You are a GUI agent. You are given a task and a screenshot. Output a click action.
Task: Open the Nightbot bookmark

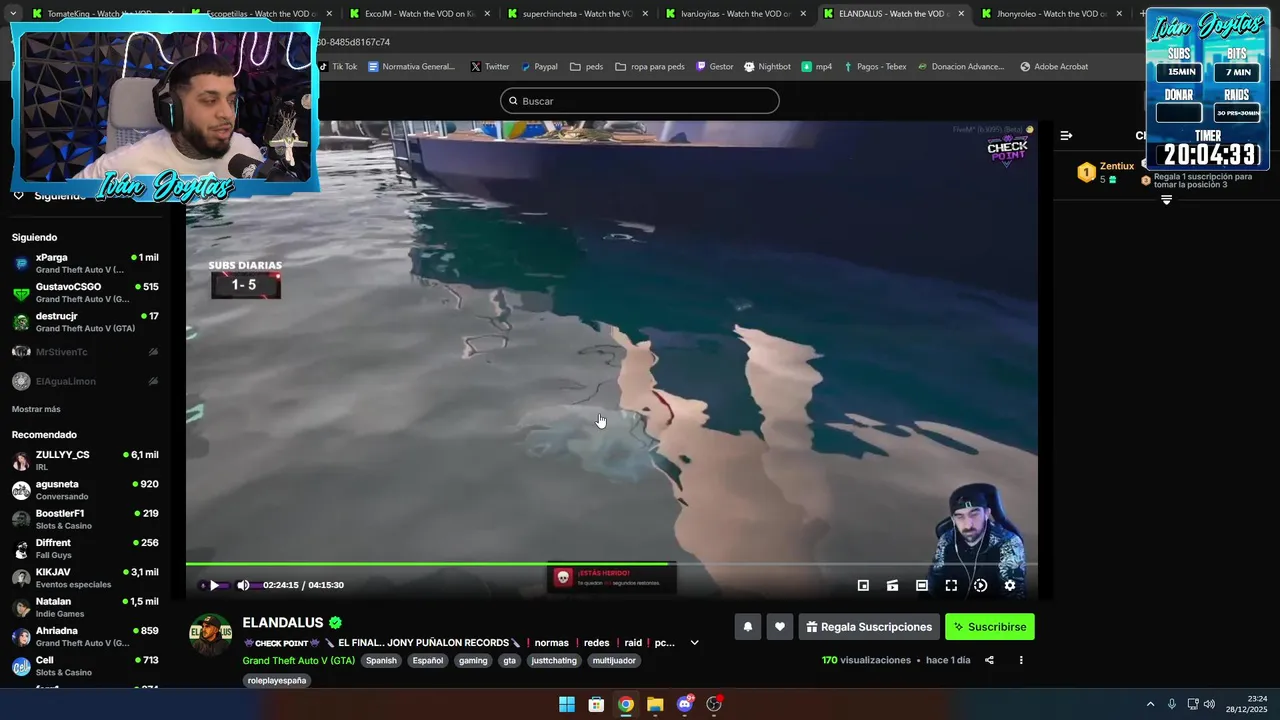pyautogui.click(x=767, y=67)
